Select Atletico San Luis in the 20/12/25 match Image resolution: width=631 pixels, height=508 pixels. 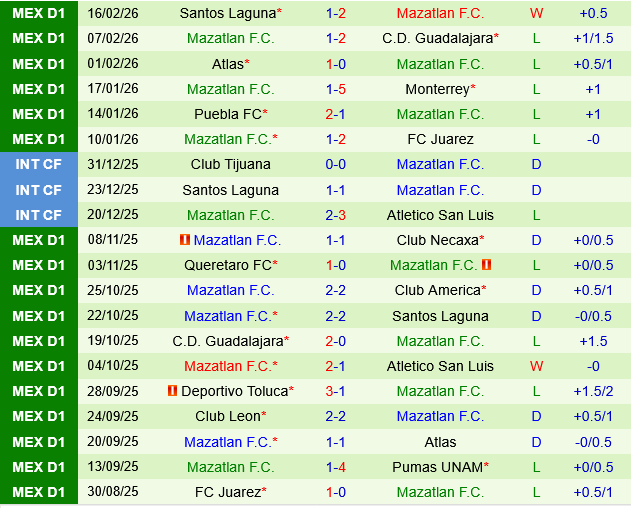(x=440, y=215)
